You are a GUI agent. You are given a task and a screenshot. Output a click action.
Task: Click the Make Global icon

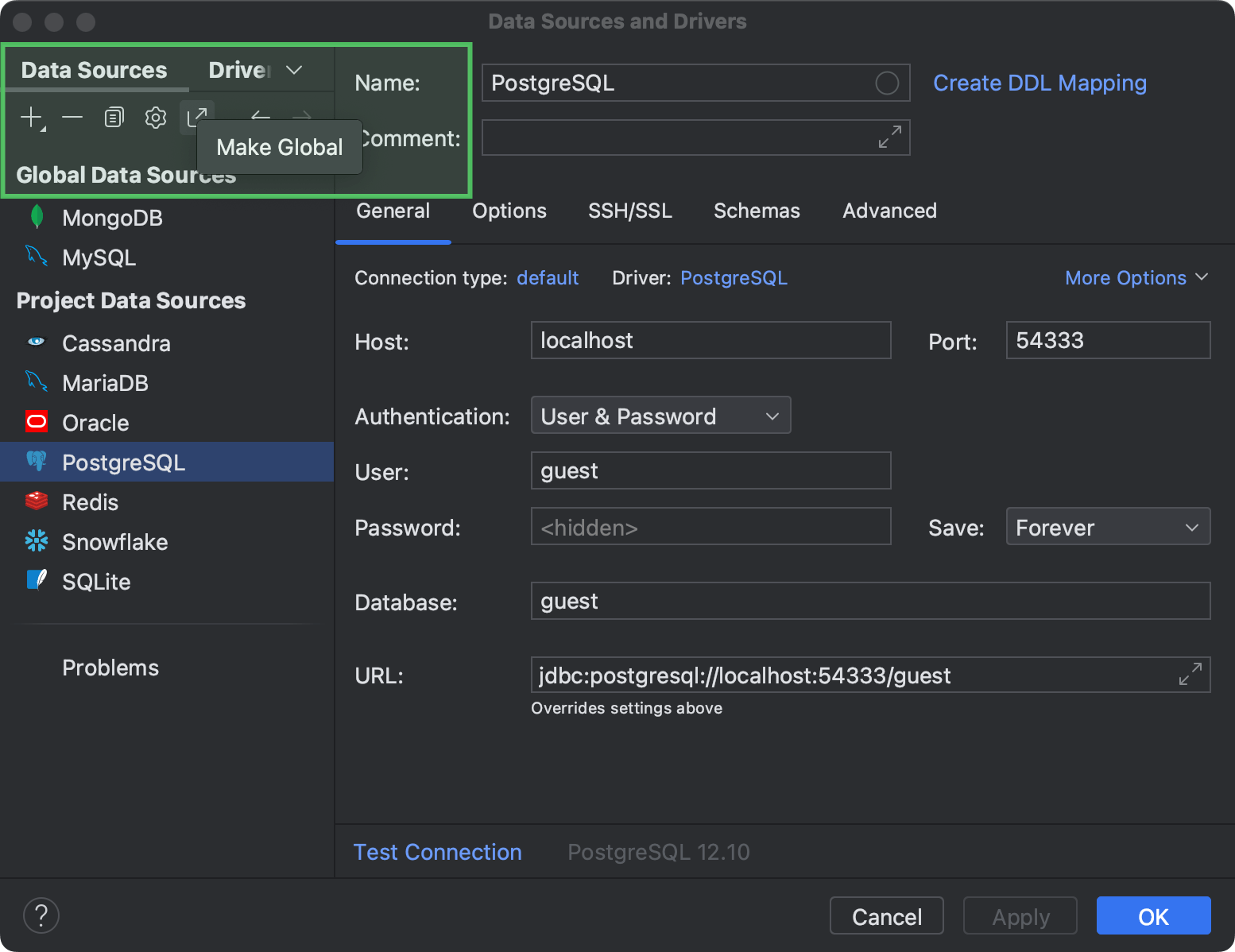click(x=197, y=115)
